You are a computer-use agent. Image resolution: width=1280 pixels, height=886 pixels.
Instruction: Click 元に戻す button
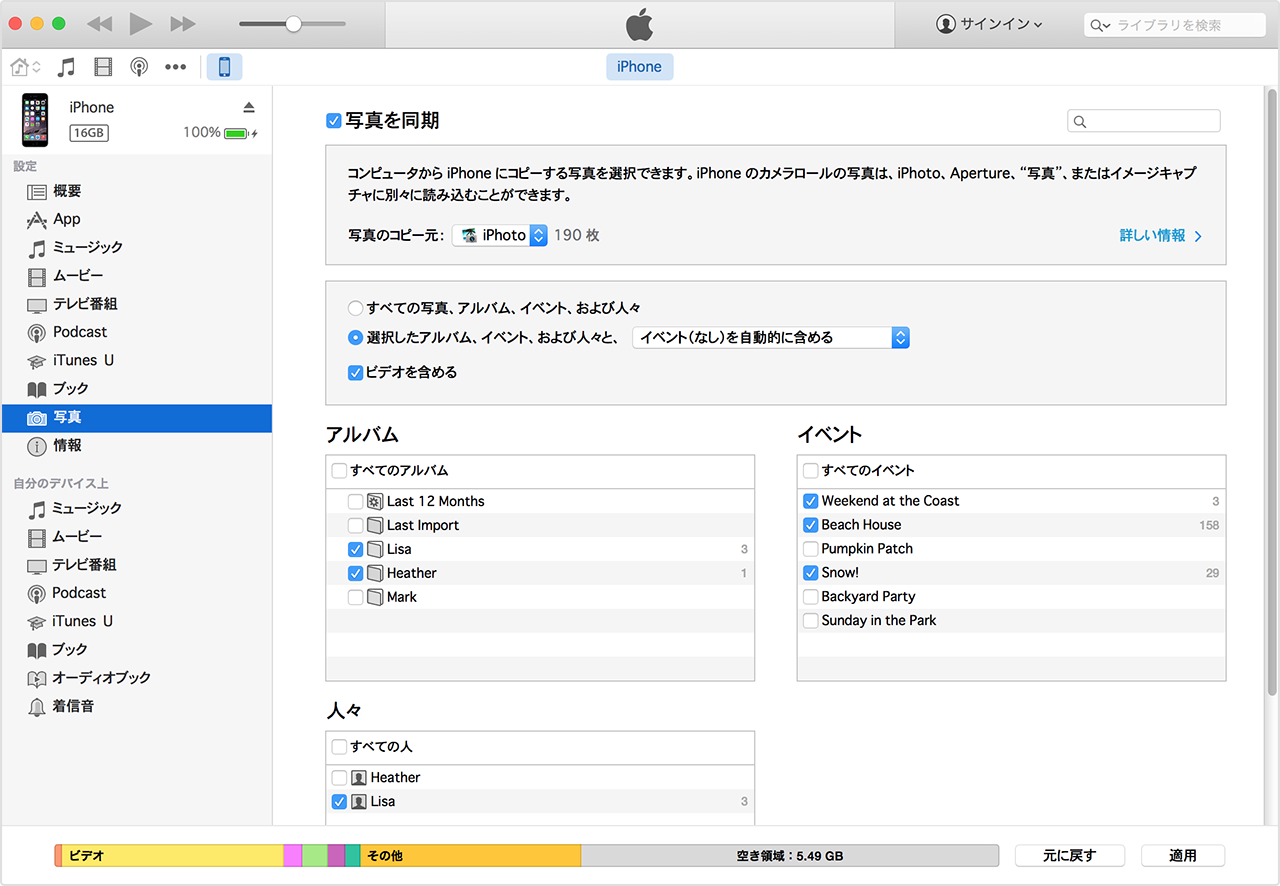(1070, 856)
